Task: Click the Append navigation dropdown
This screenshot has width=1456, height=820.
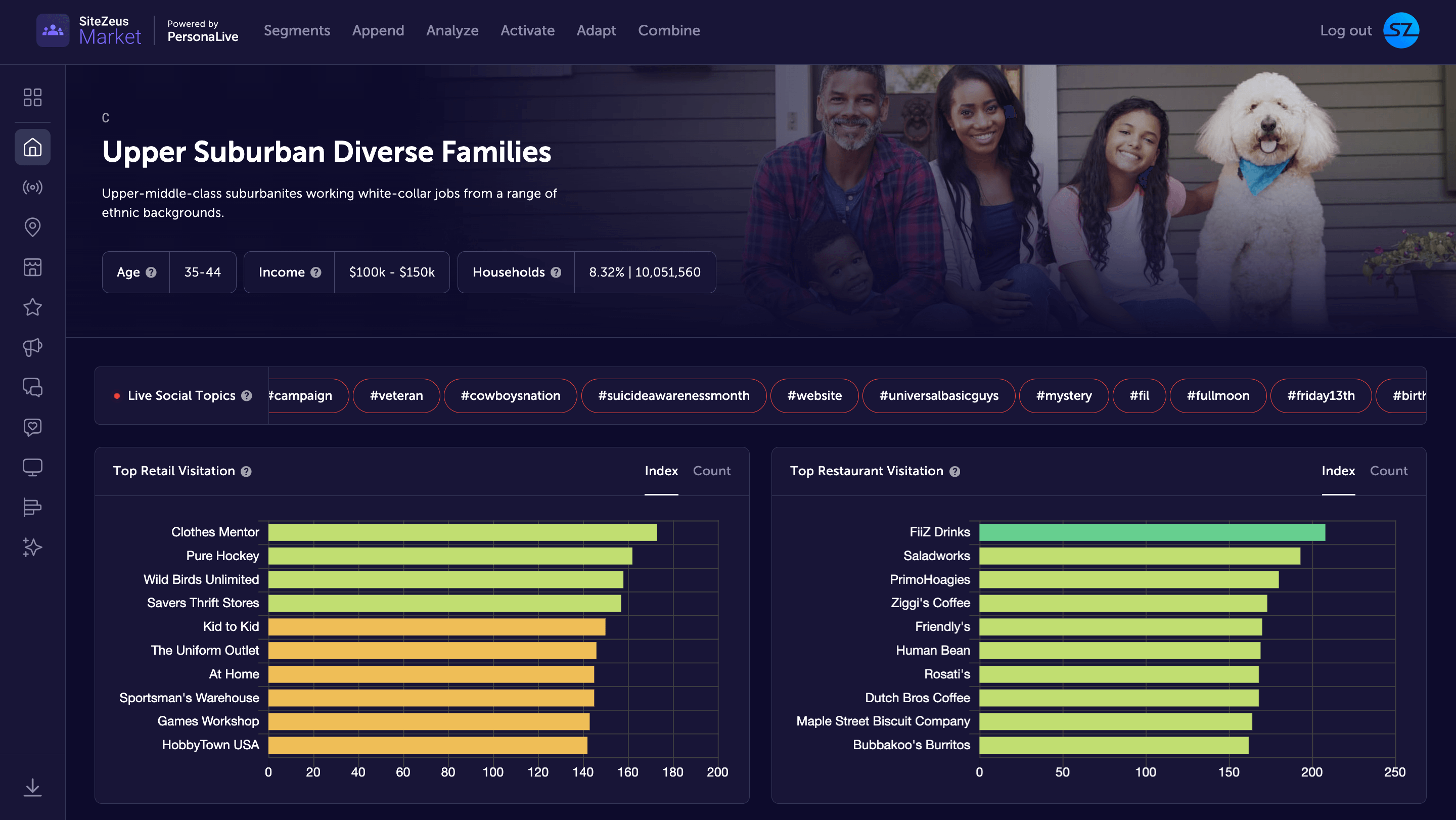Action: tap(378, 30)
